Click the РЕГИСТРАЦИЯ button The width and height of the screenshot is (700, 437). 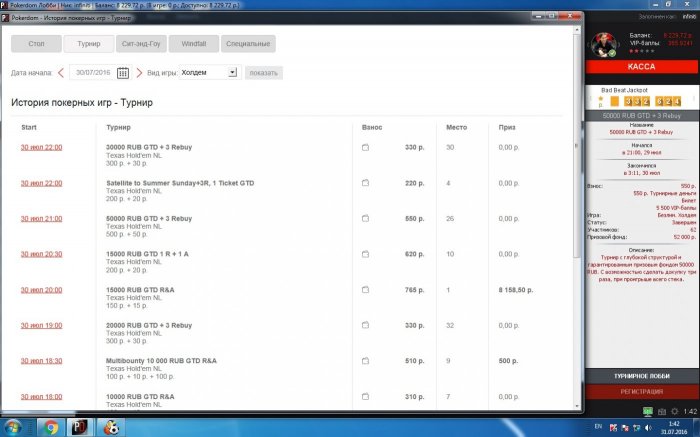click(642, 391)
